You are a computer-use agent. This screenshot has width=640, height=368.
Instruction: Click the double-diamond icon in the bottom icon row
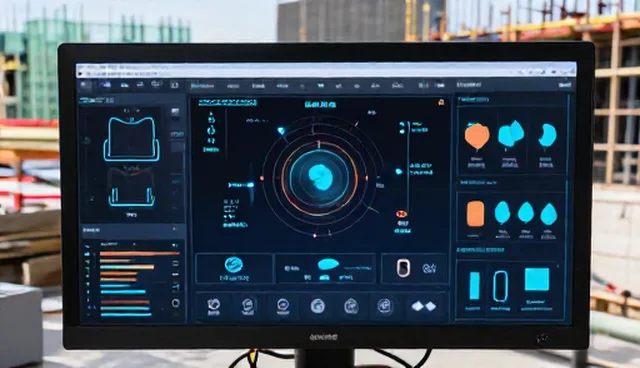coord(424,306)
